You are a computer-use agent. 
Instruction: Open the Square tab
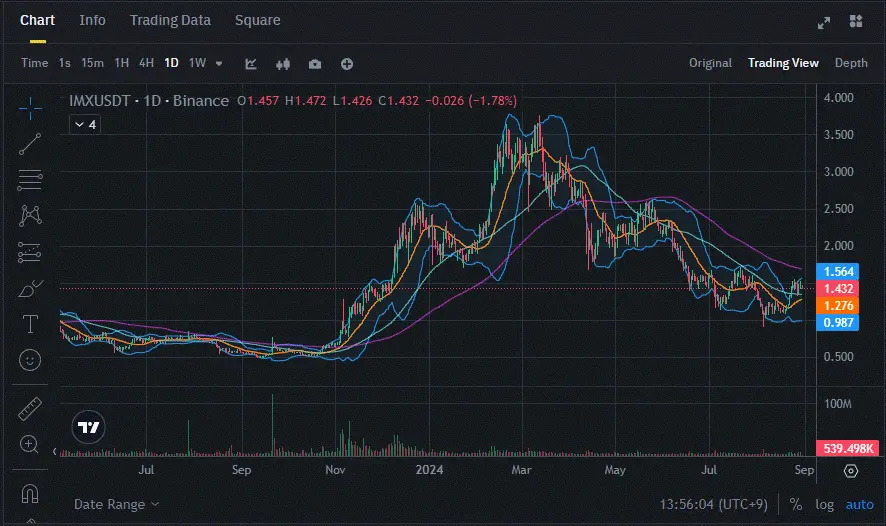[x=258, y=20]
